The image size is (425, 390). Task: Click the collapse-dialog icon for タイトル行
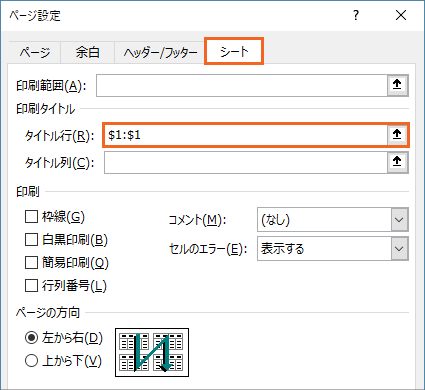click(397, 135)
